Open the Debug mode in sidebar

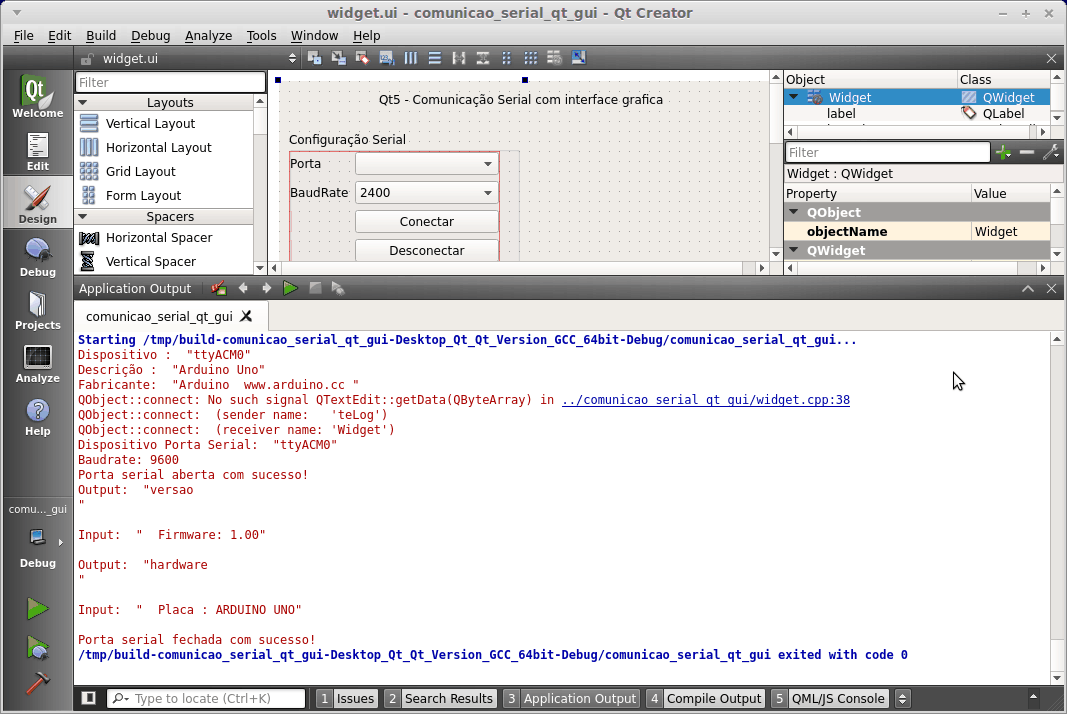click(x=37, y=256)
